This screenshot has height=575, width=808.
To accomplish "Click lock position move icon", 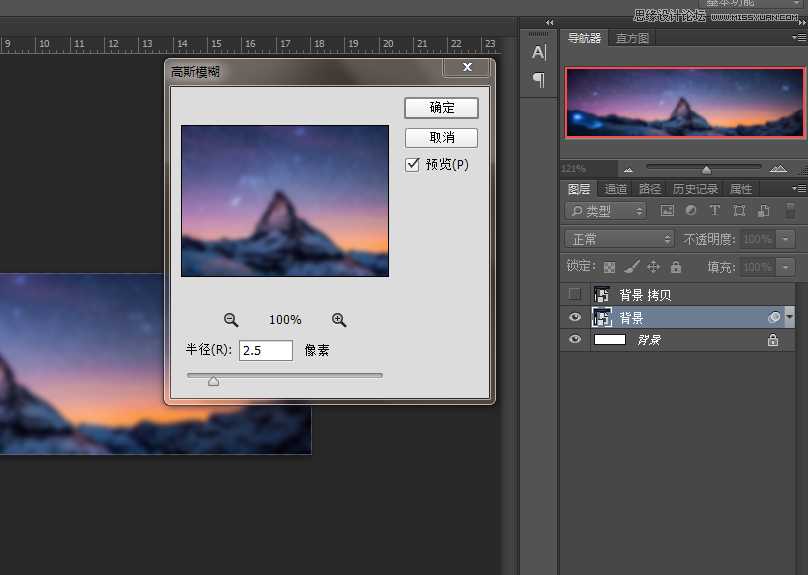I will 654,267.
